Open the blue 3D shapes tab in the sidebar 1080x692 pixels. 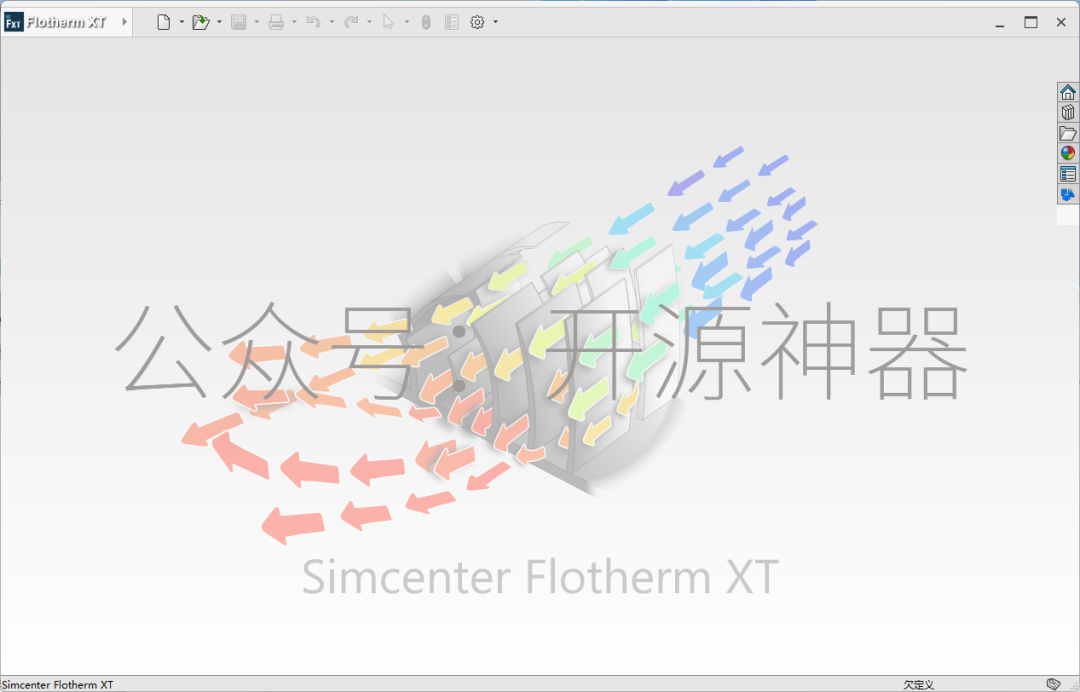(1068, 194)
